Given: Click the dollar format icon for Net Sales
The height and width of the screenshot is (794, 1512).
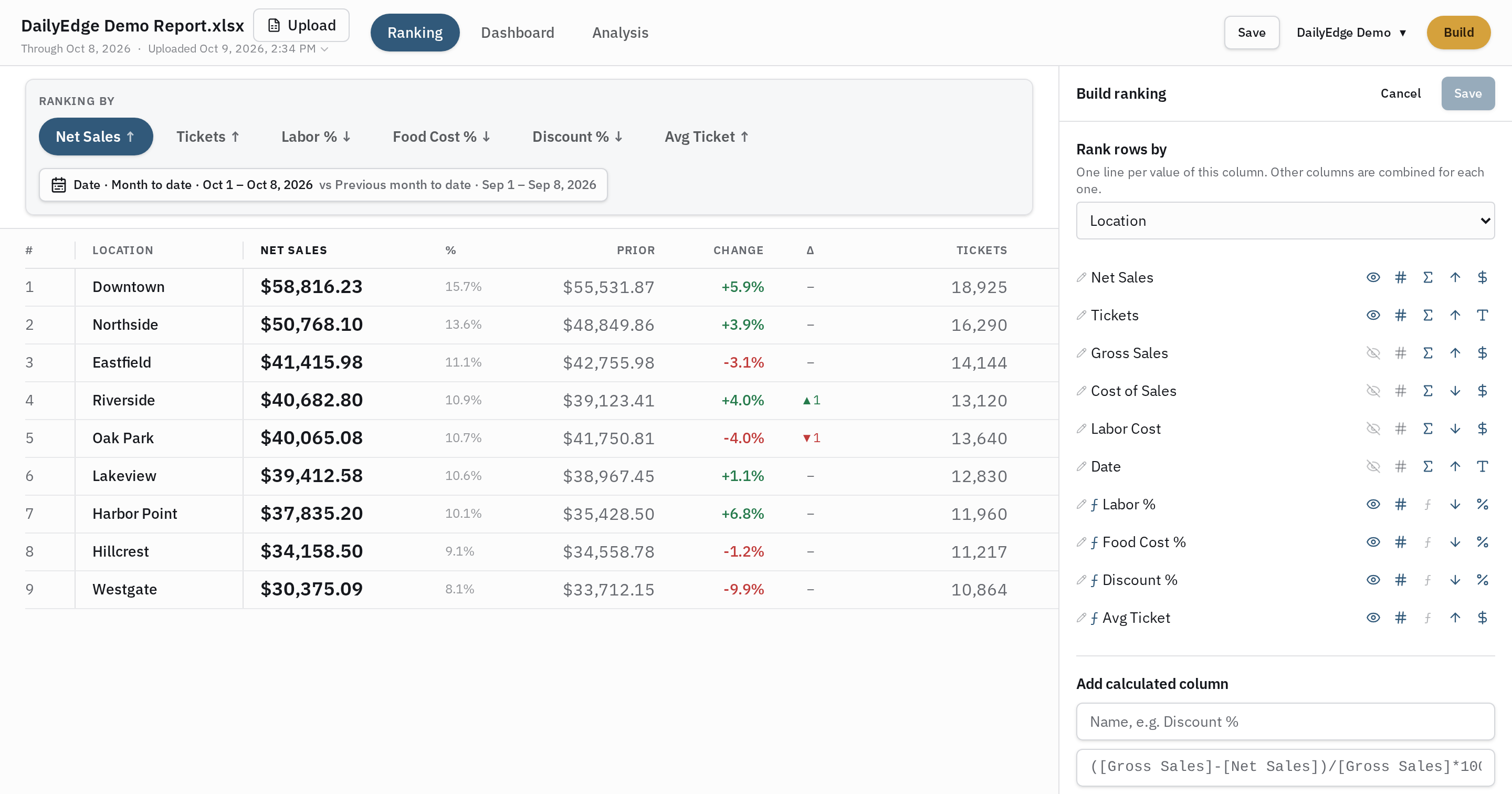Looking at the screenshot, I should click(1483, 277).
